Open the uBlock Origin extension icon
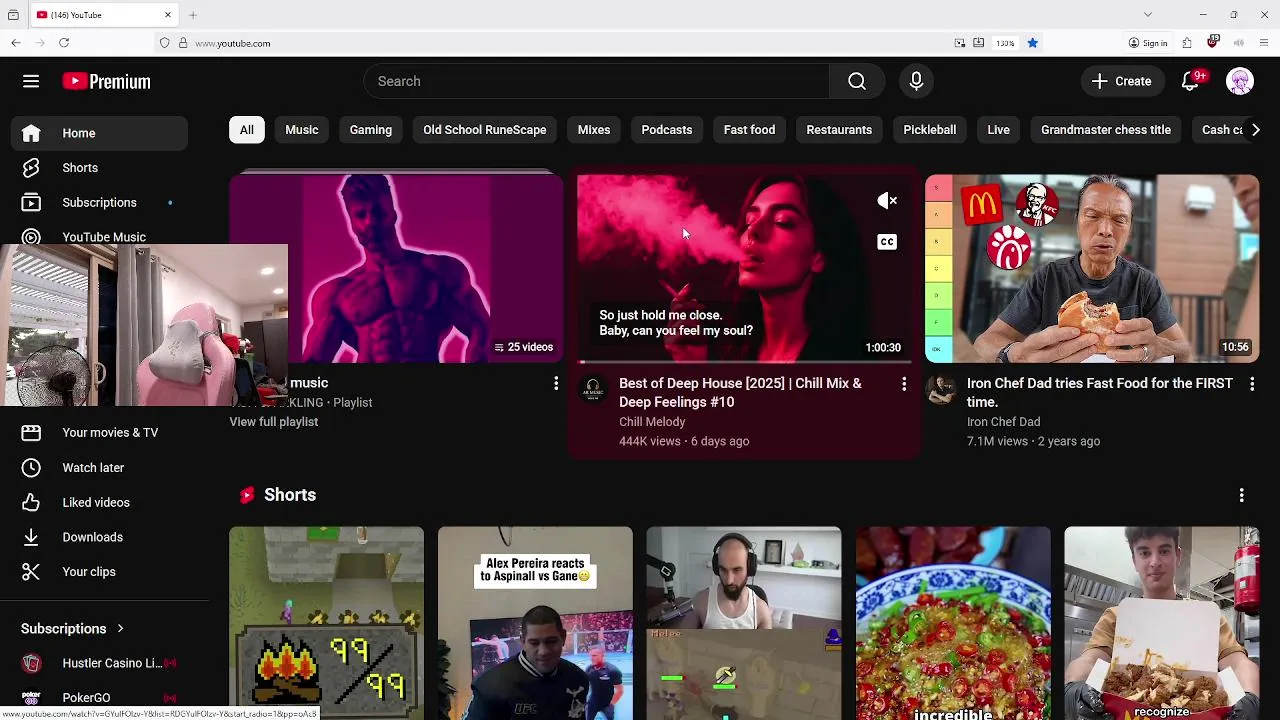 [x=1213, y=43]
